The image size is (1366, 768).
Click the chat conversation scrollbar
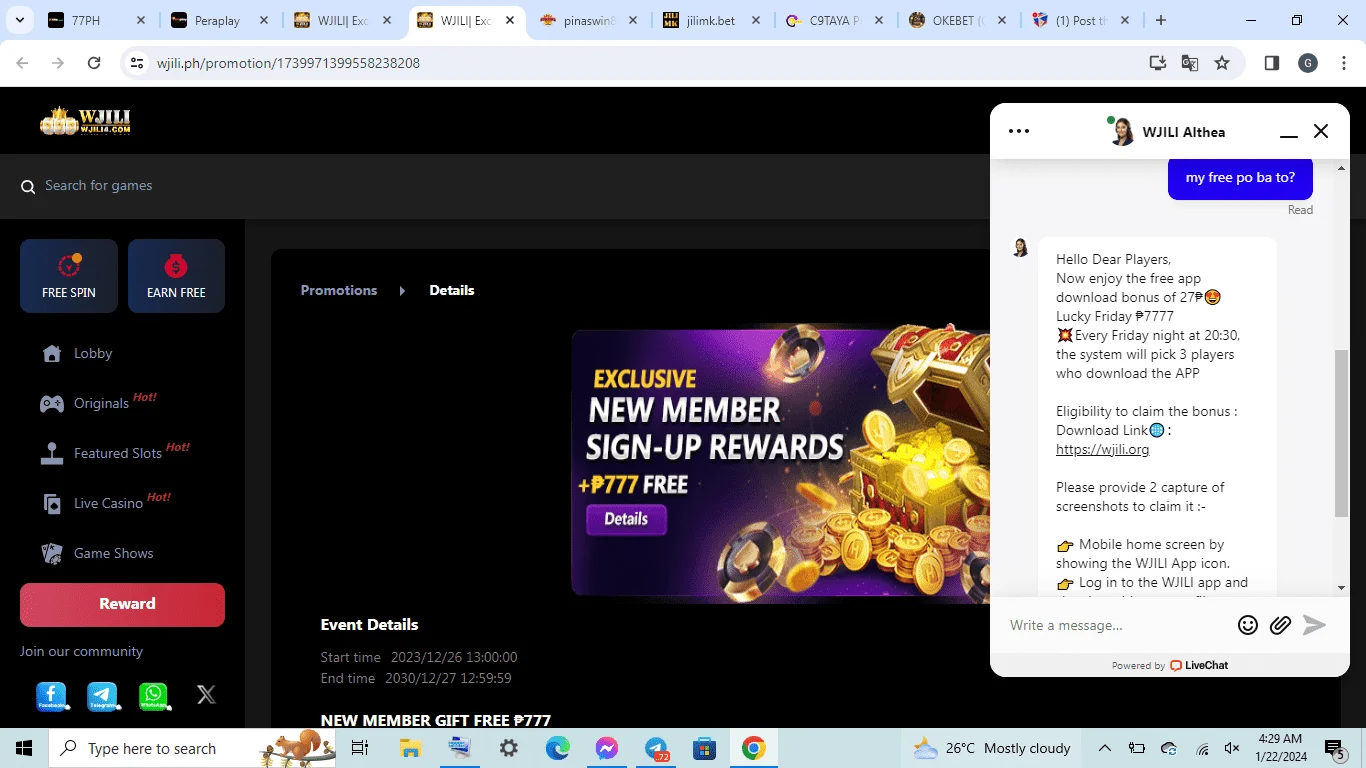[1341, 432]
